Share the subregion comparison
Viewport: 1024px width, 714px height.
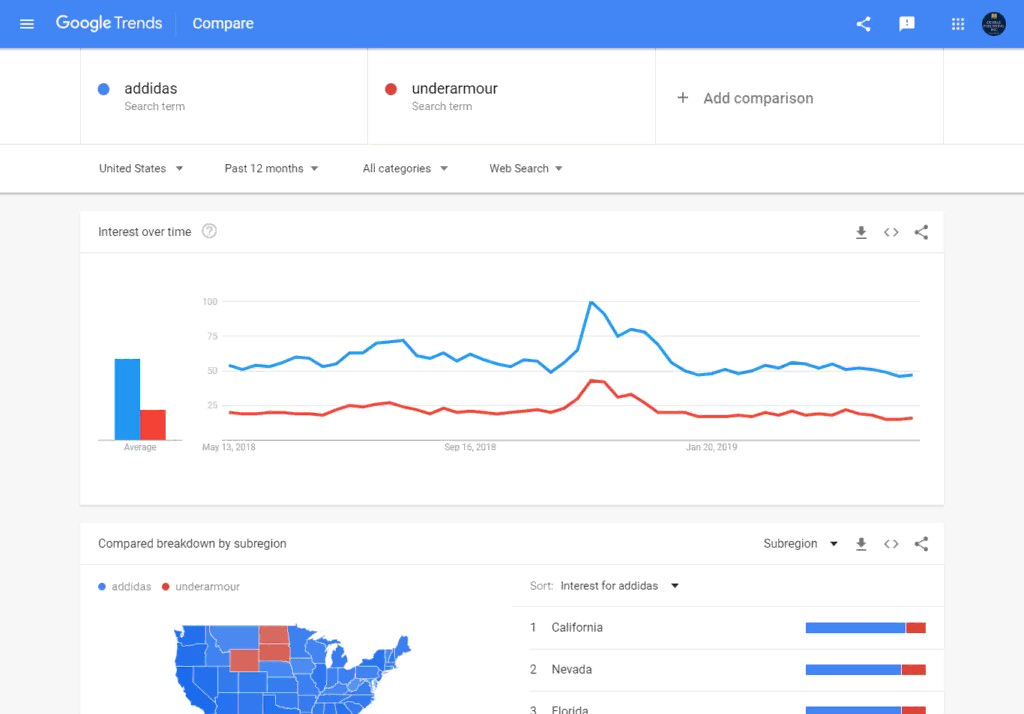coord(921,543)
